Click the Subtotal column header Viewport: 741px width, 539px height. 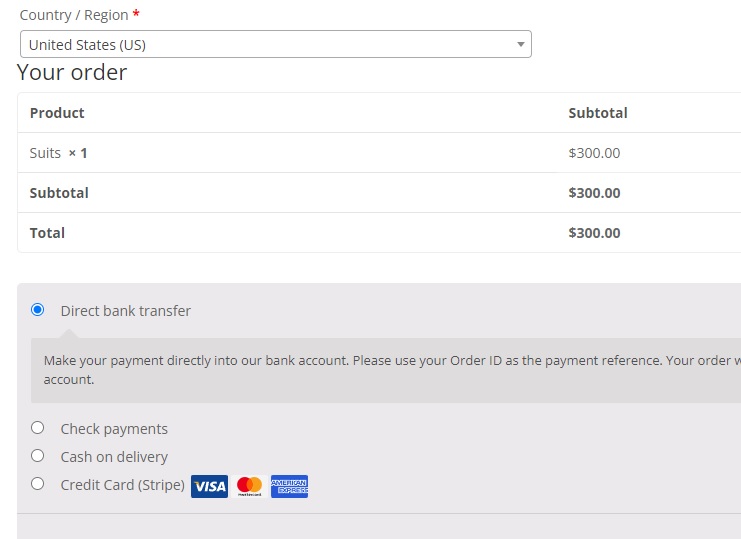click(598, 113)
